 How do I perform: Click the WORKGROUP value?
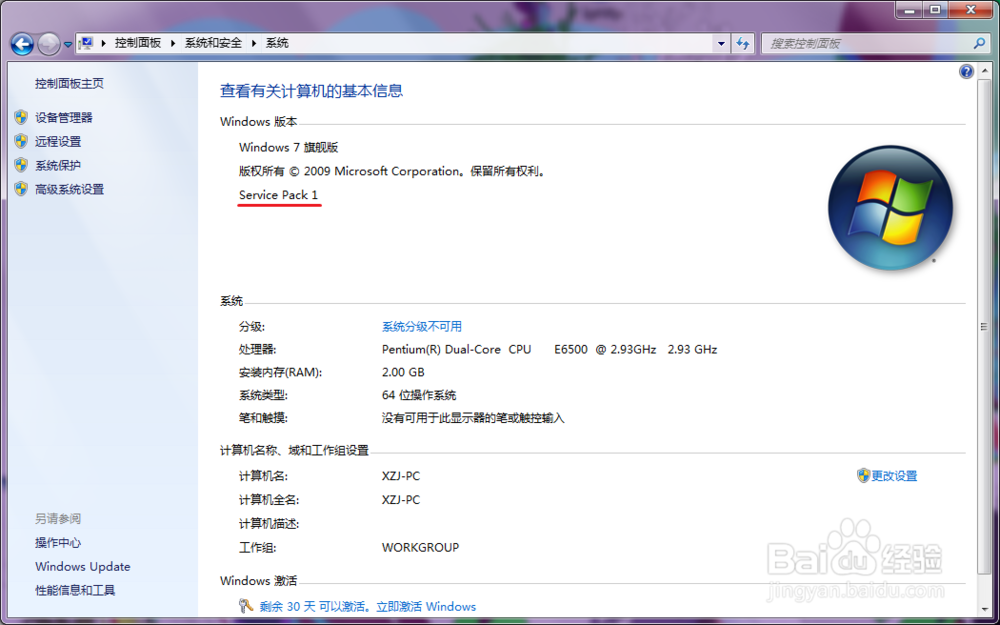pyautogui.click(x=420, y=548)
